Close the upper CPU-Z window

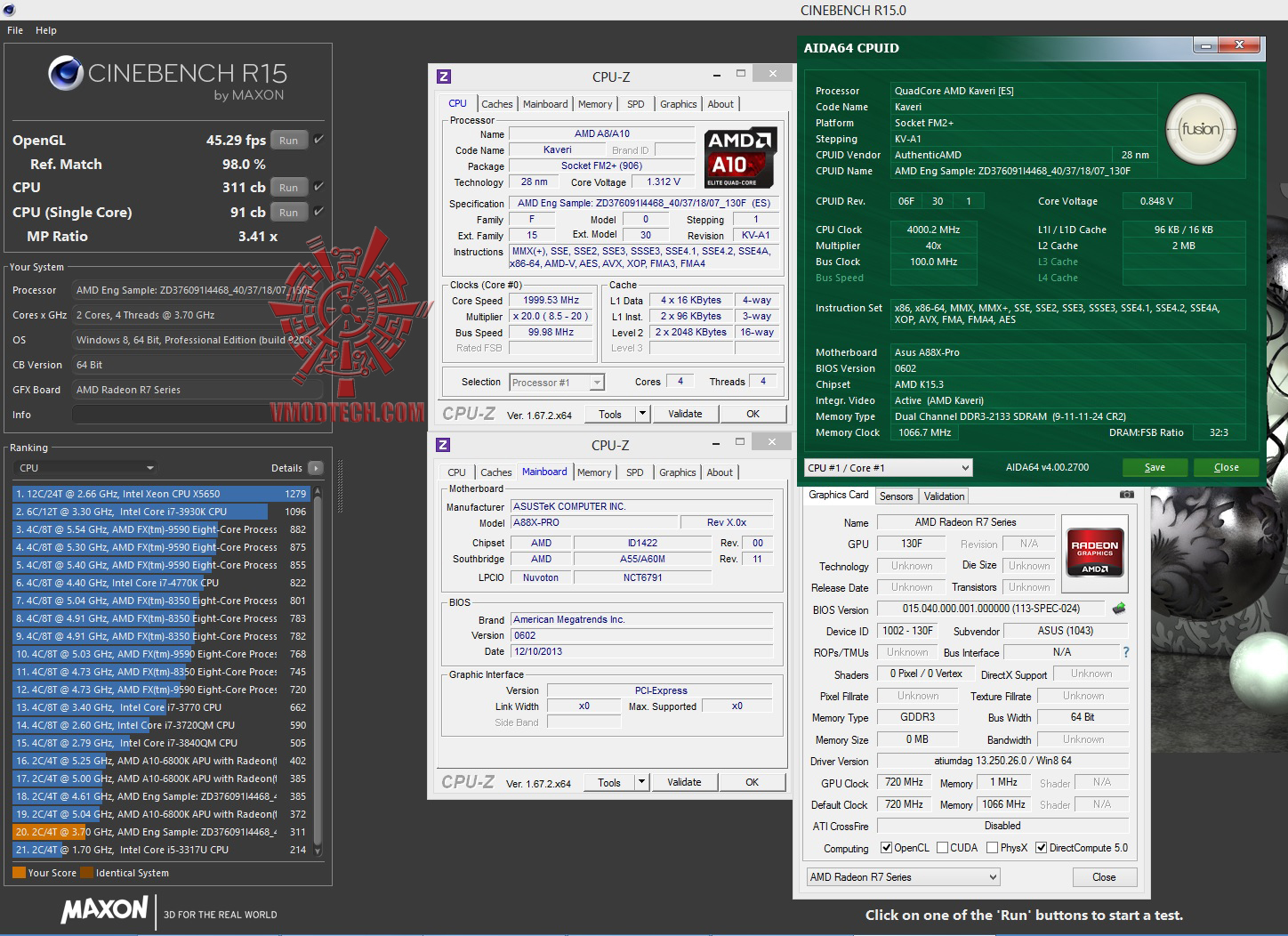point(772,74)
